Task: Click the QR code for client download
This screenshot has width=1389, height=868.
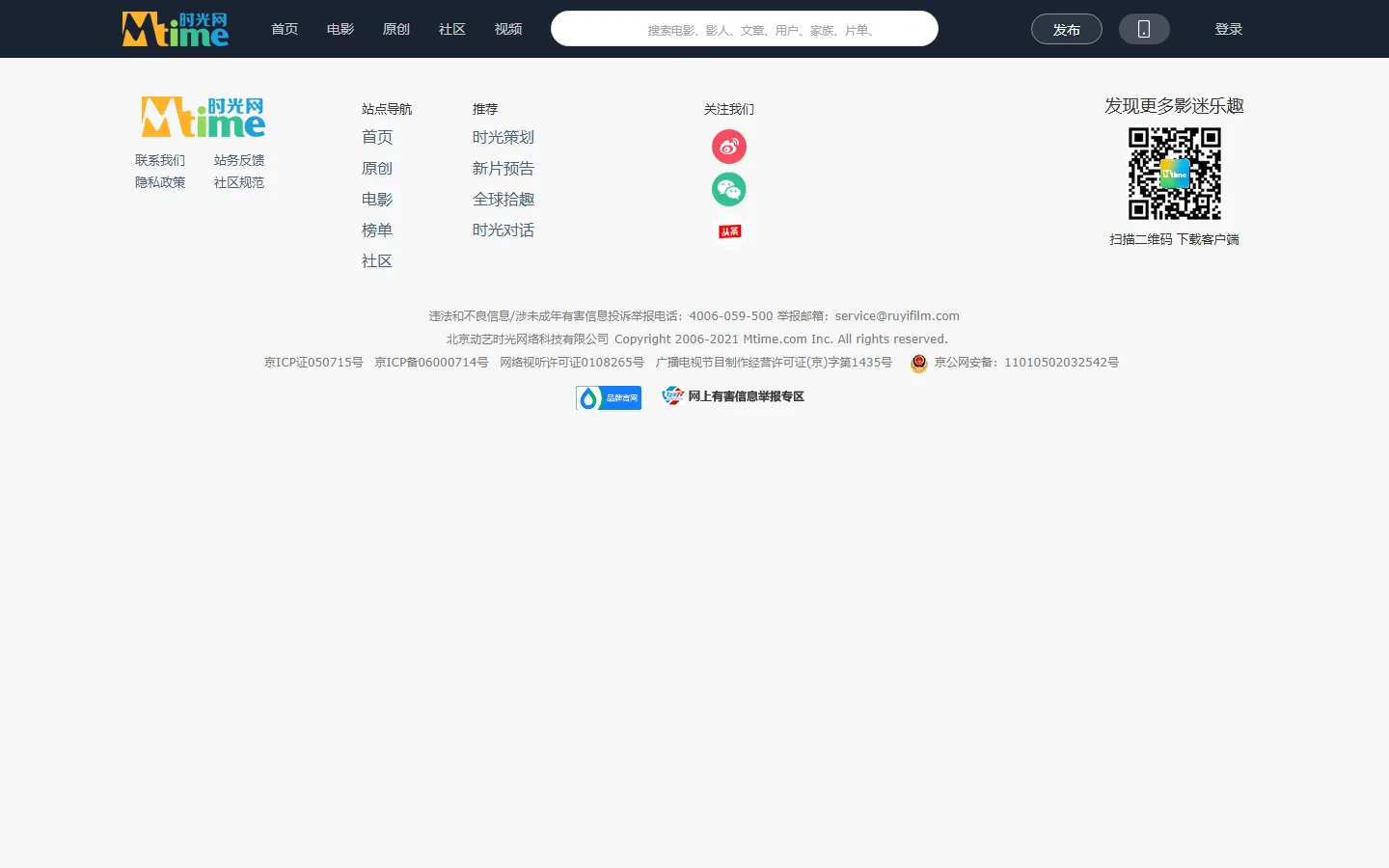Action: point(1175,174)
